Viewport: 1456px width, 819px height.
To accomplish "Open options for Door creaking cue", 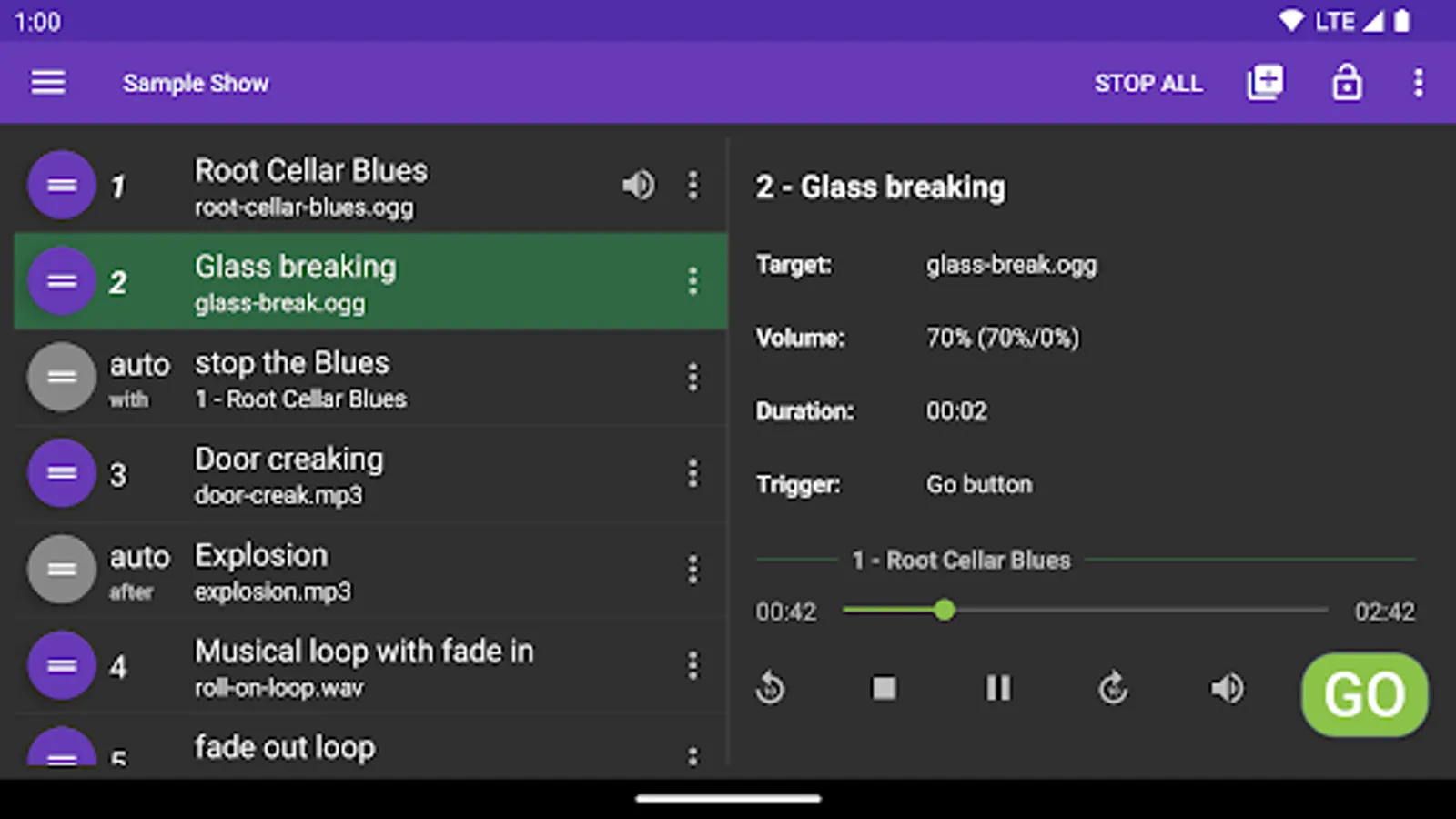I will pos(693,473).
